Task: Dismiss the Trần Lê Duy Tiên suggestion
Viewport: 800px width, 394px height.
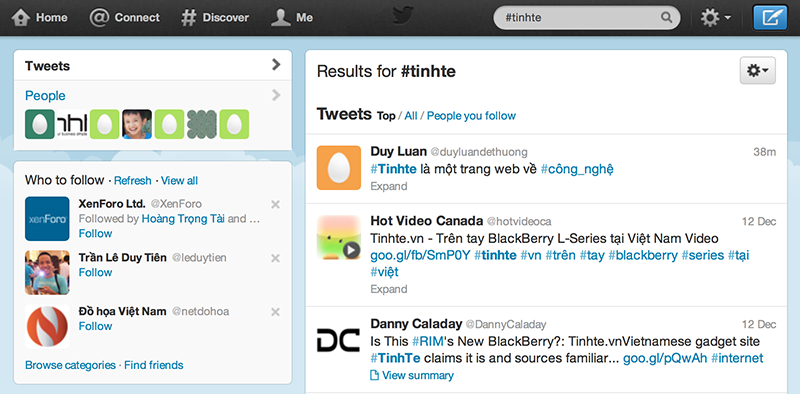Action: coord(275,258)
